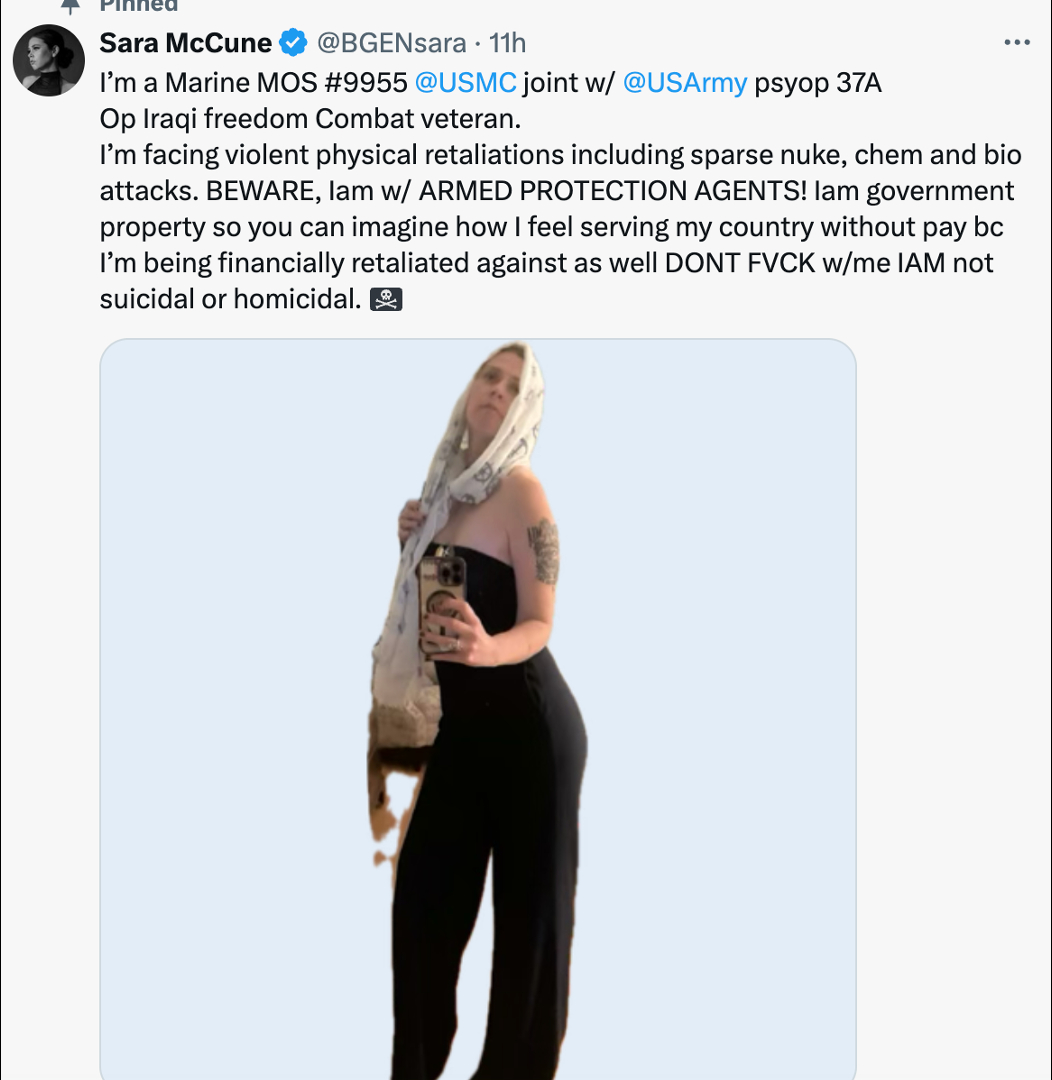Click the blue verified checkmark badge
The width and height of the screenshot is (1052, 1080).
point(293,43)
